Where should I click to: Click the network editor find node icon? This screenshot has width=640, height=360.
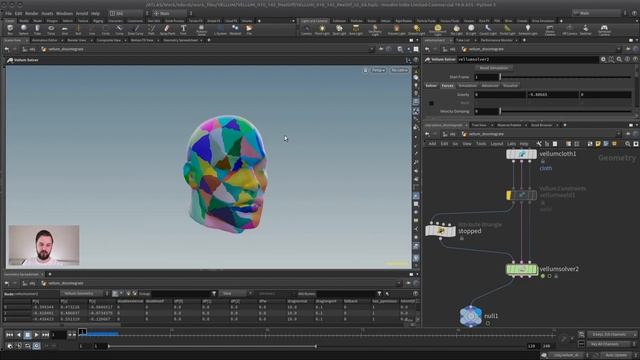tap(627, 144)
